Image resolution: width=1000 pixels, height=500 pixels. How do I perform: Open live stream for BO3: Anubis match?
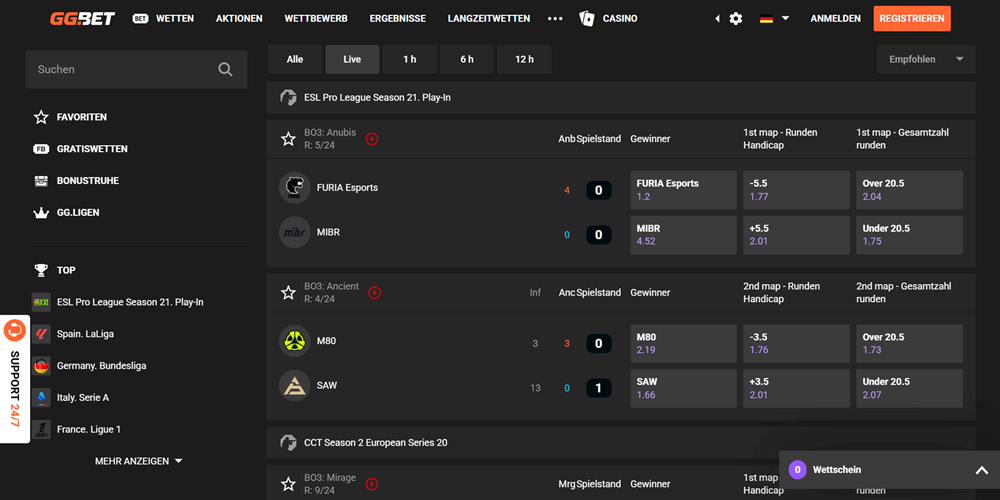(372, 139)
